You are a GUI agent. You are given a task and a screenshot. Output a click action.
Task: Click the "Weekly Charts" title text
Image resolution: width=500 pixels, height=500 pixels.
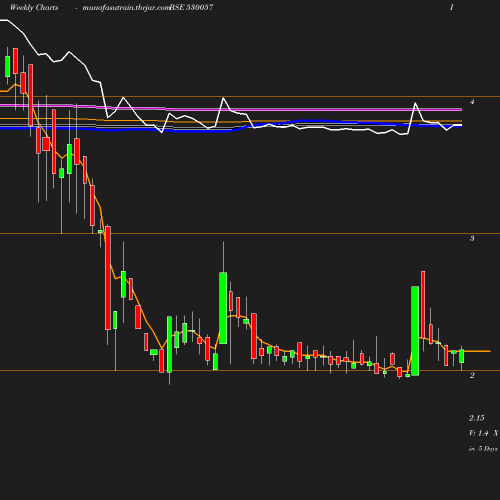(34, 7)
